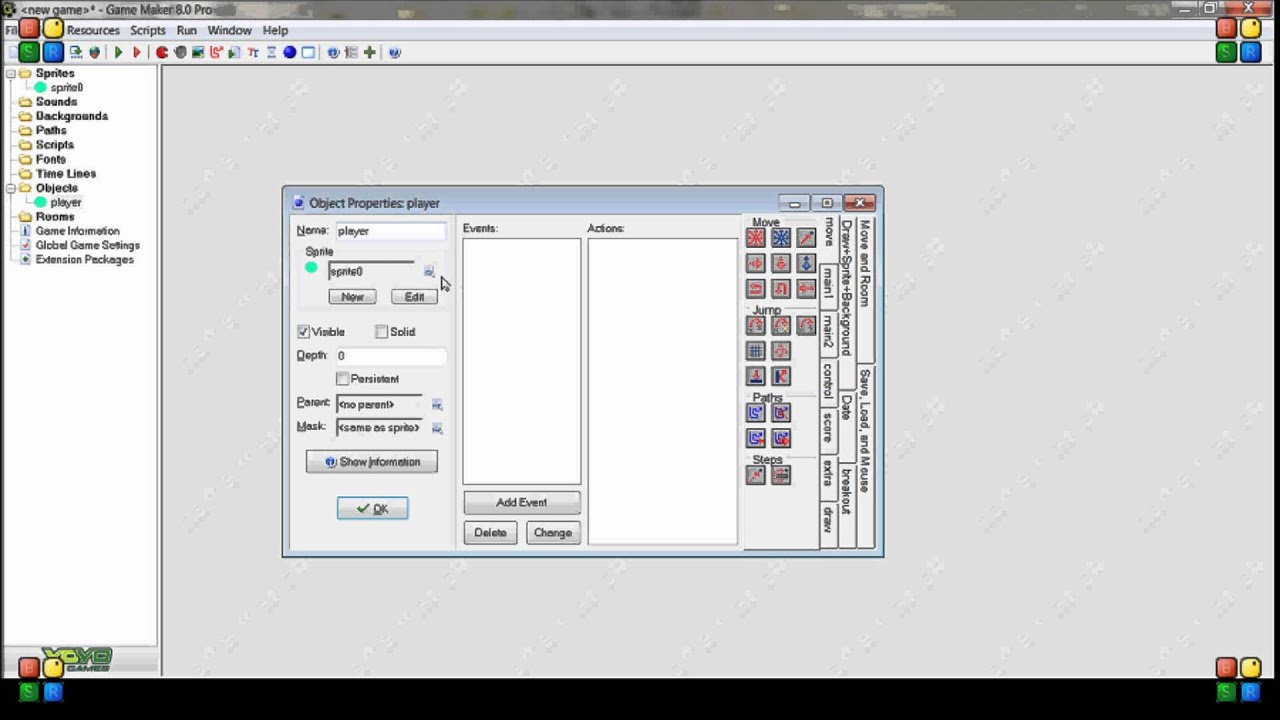Select the Bounce action icon
This screenshot has width=1280, height=720.
[781, 377]
